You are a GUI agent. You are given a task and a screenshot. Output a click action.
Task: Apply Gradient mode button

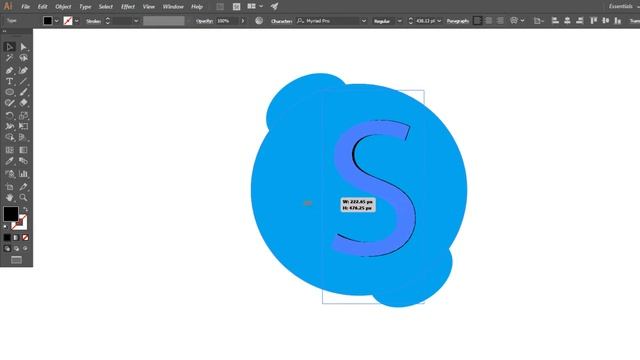pyautogui.click(x=16, y=238)
